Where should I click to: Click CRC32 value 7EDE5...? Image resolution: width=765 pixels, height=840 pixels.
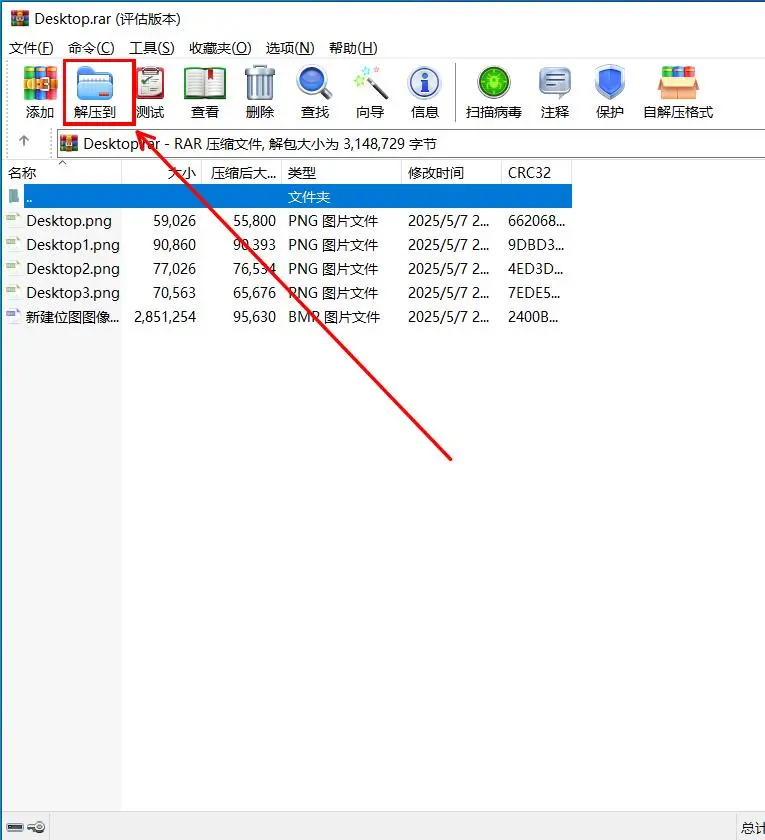(x=534, y=293)
